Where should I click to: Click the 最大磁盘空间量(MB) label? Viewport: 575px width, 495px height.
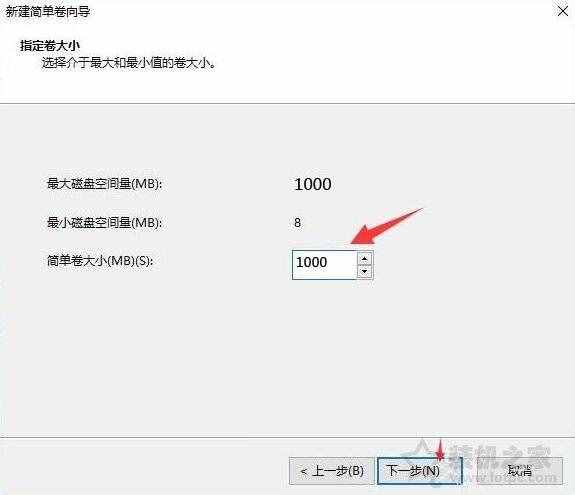point(105,184)
